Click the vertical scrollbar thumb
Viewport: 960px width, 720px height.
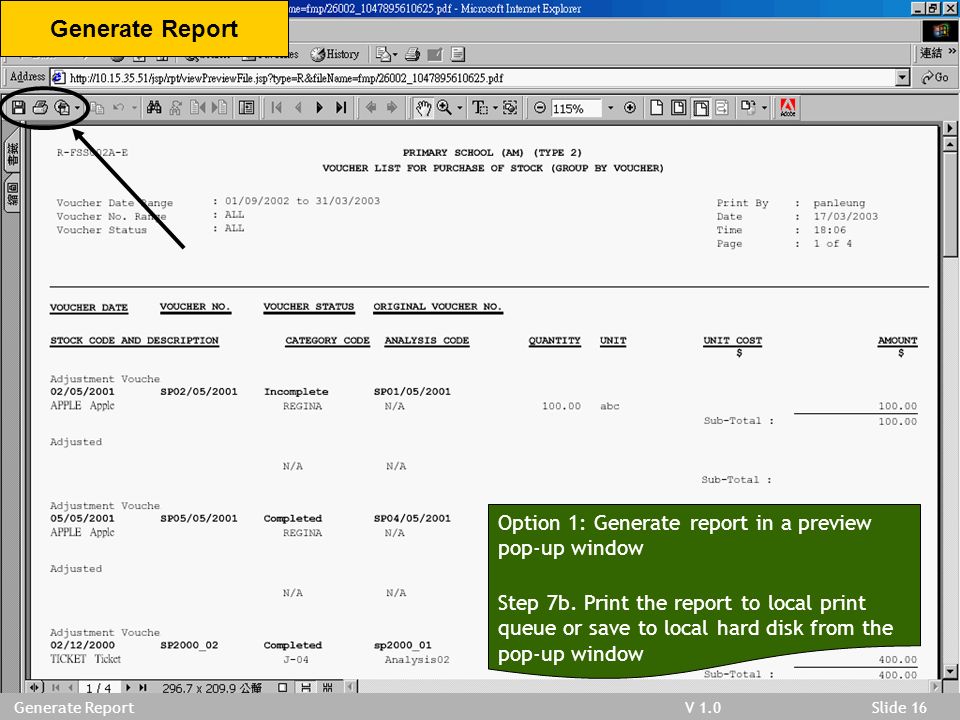click(x=950, y=205)
